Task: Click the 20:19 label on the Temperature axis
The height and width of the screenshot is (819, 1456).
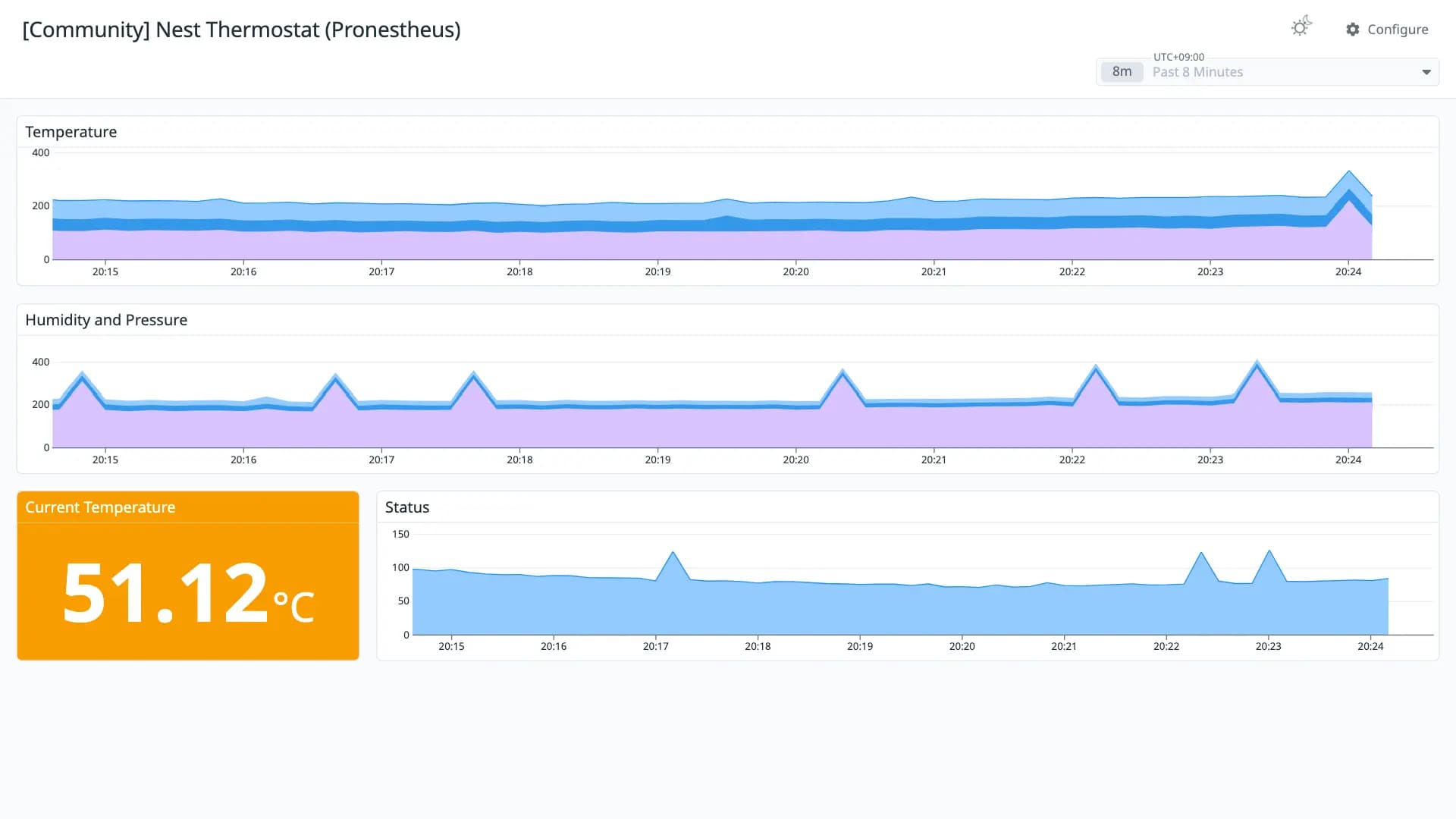Action: pos(657,271)
